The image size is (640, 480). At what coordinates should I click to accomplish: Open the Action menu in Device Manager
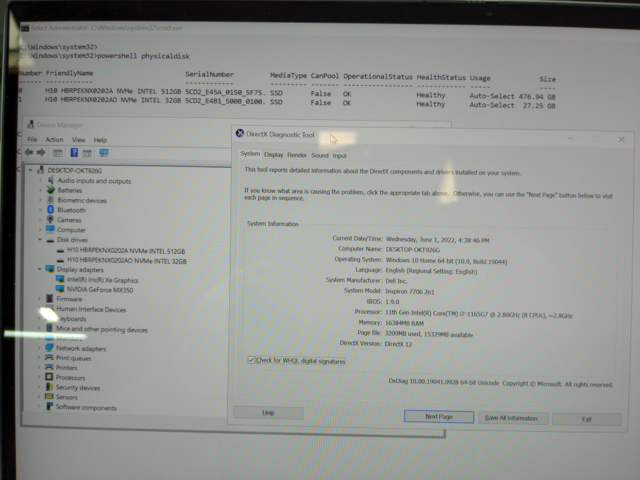[54, 140]
